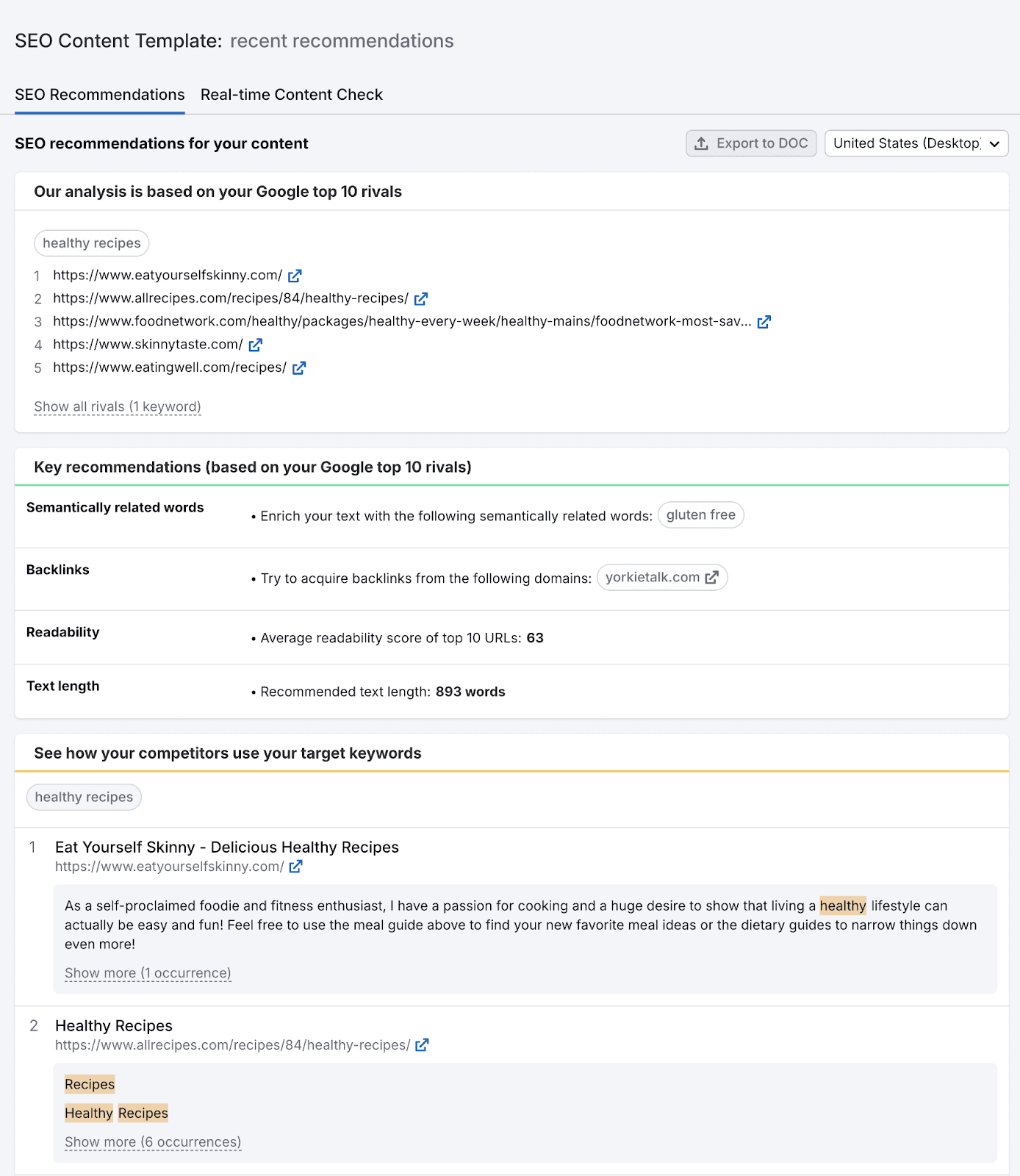Open skinnytaste.com using the external link icon
Viewport: 1020px width, 1176px height.
click(255, 344)
